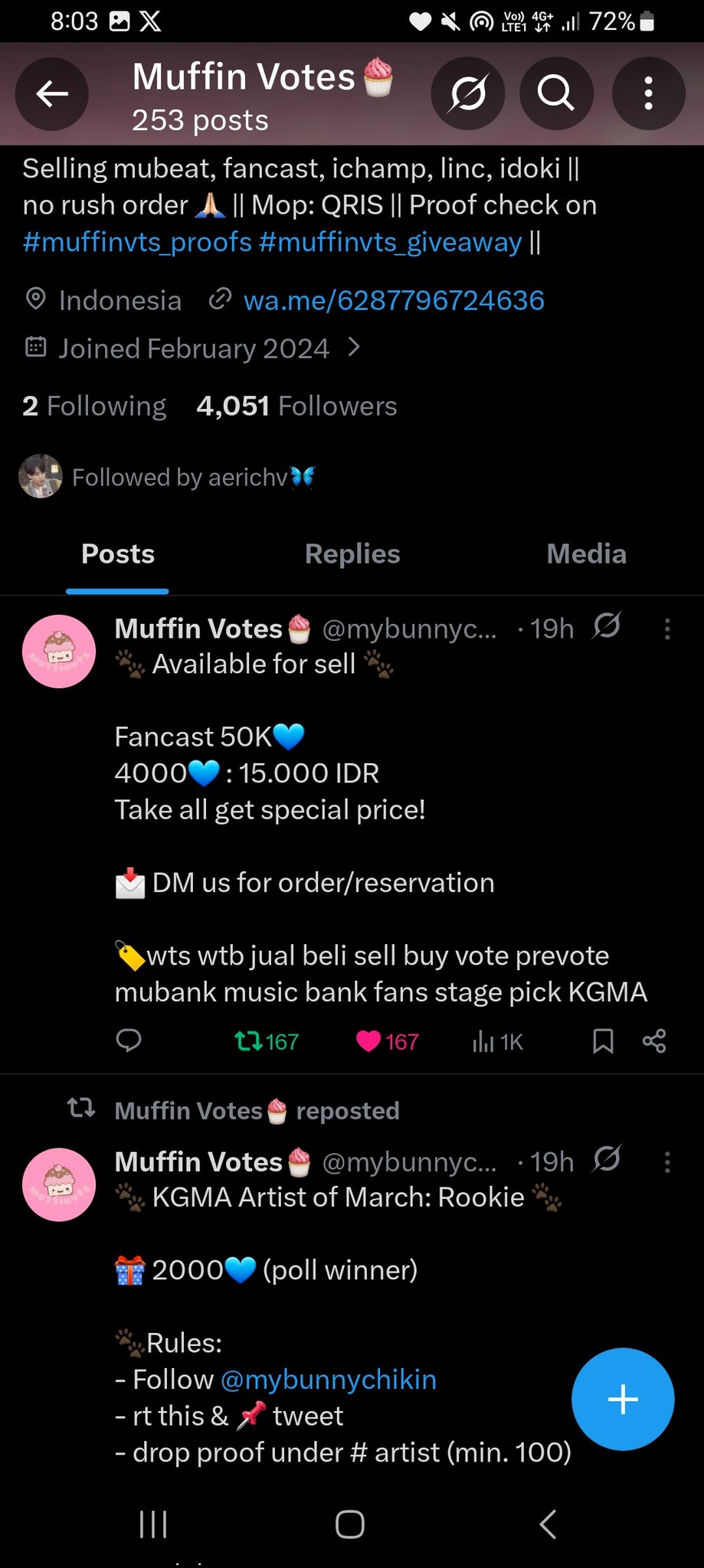Tap the search magnifier icon

coord(556,94)
